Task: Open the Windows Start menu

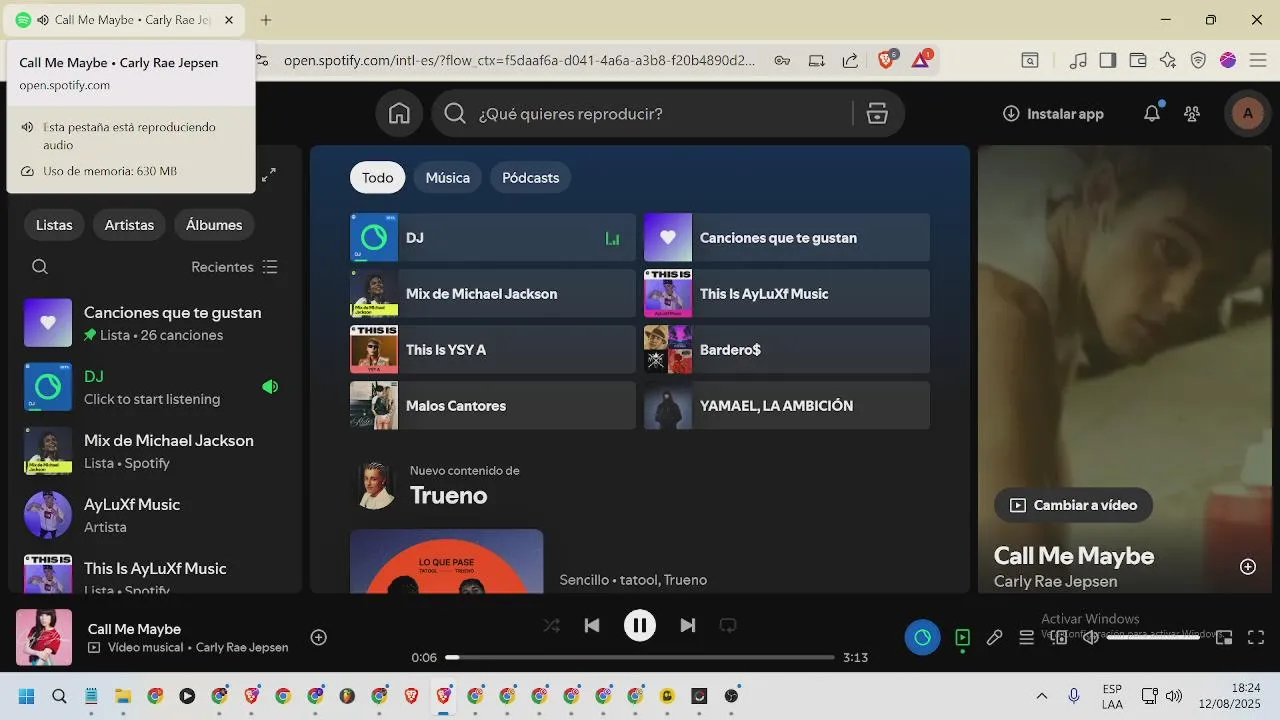Action: tap(27, 696)
